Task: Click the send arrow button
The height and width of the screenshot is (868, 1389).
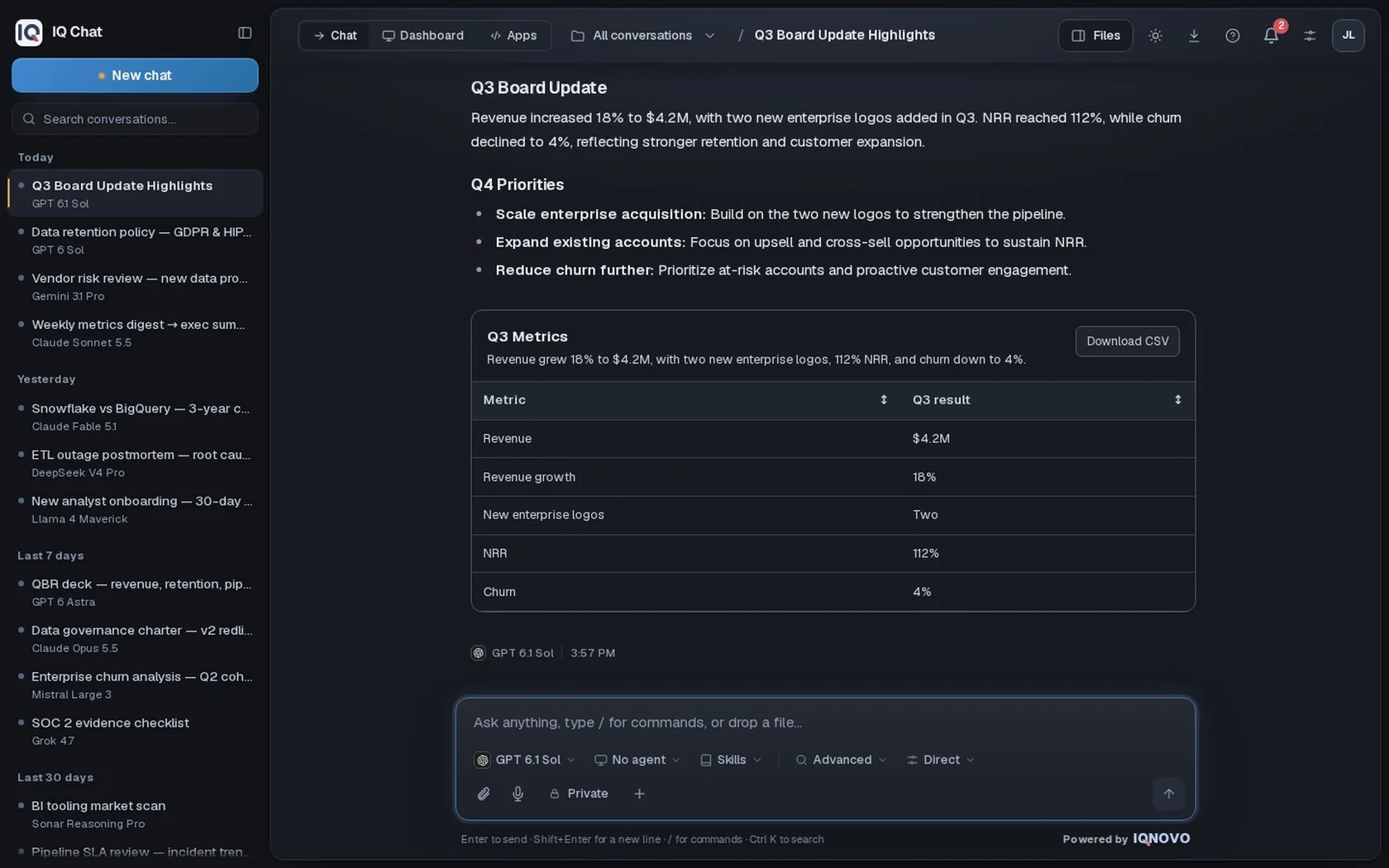Action: (x=1168, y=794)
